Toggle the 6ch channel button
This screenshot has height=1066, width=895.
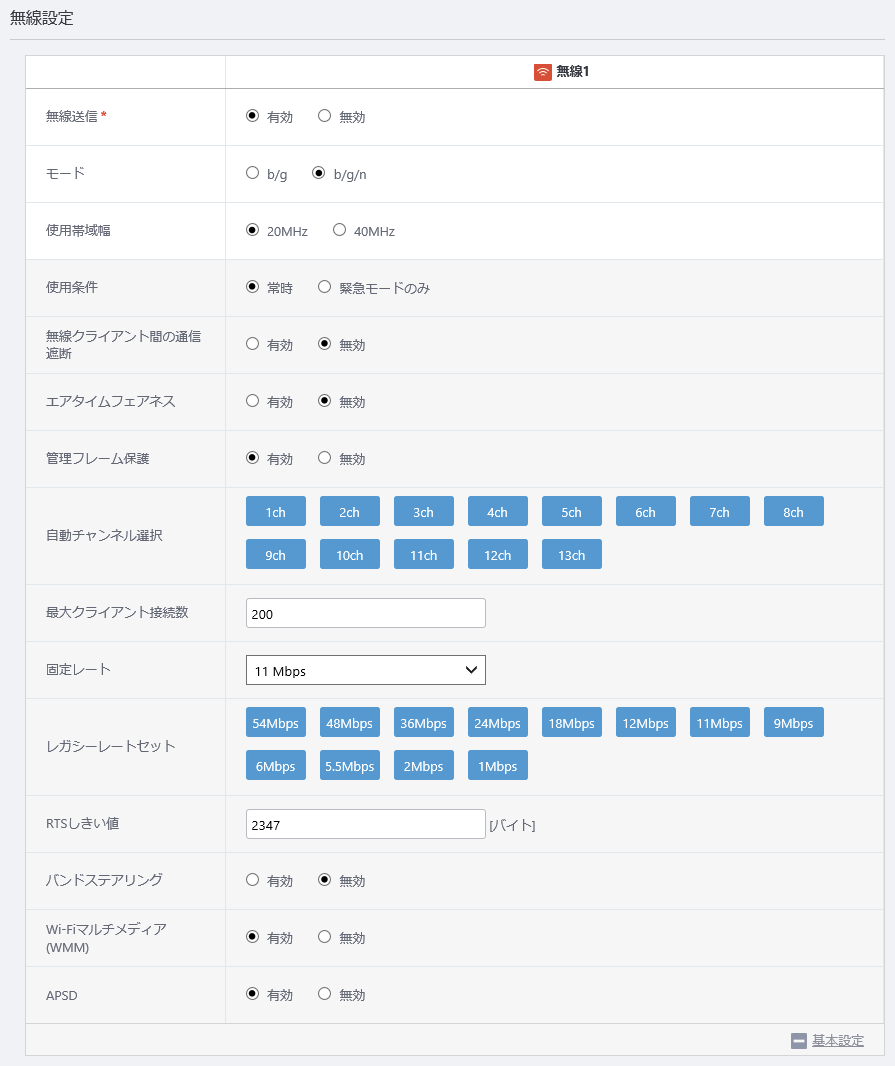pyautogui.click(x=646, y=511)
